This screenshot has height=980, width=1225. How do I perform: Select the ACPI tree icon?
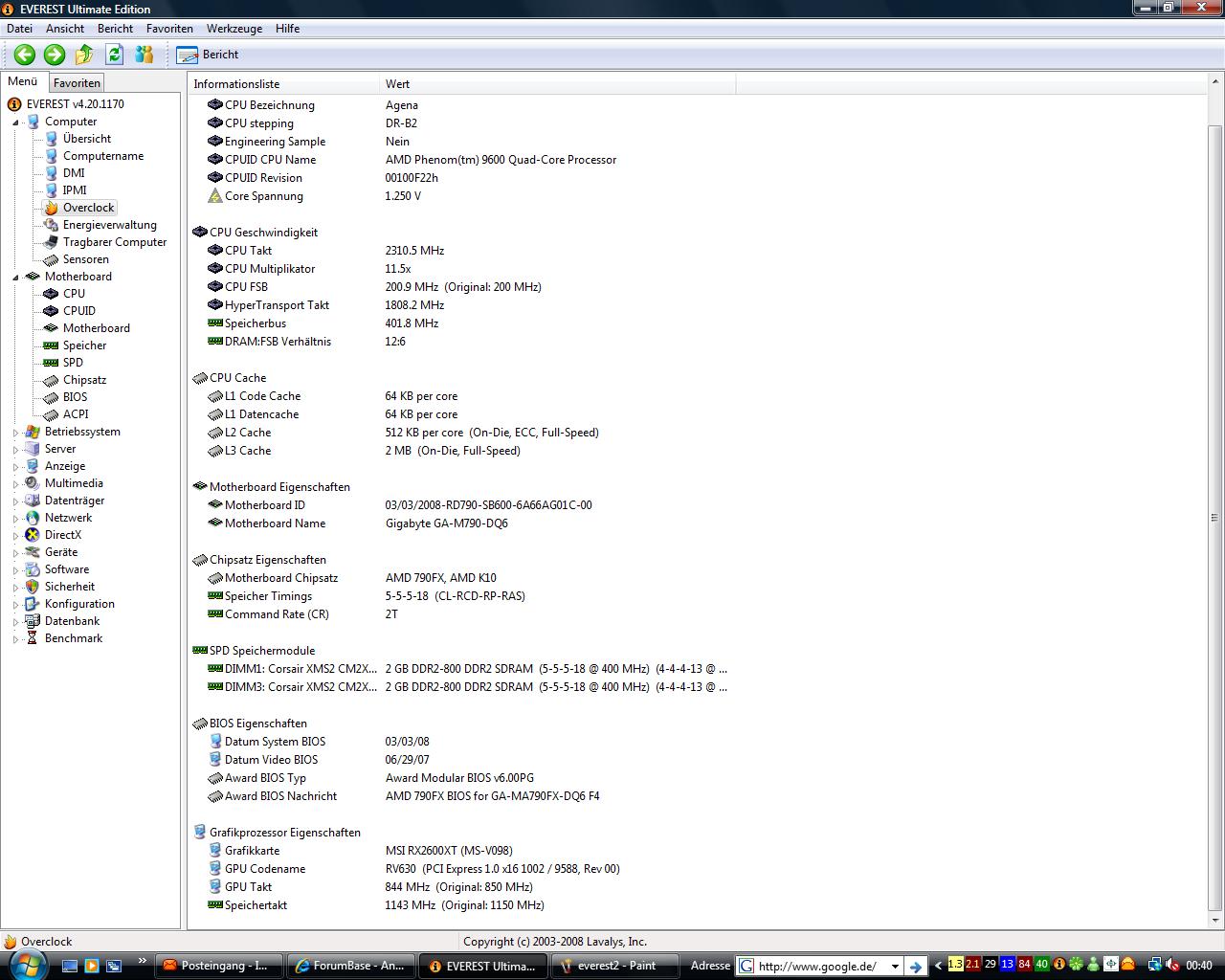pos(51,414)
